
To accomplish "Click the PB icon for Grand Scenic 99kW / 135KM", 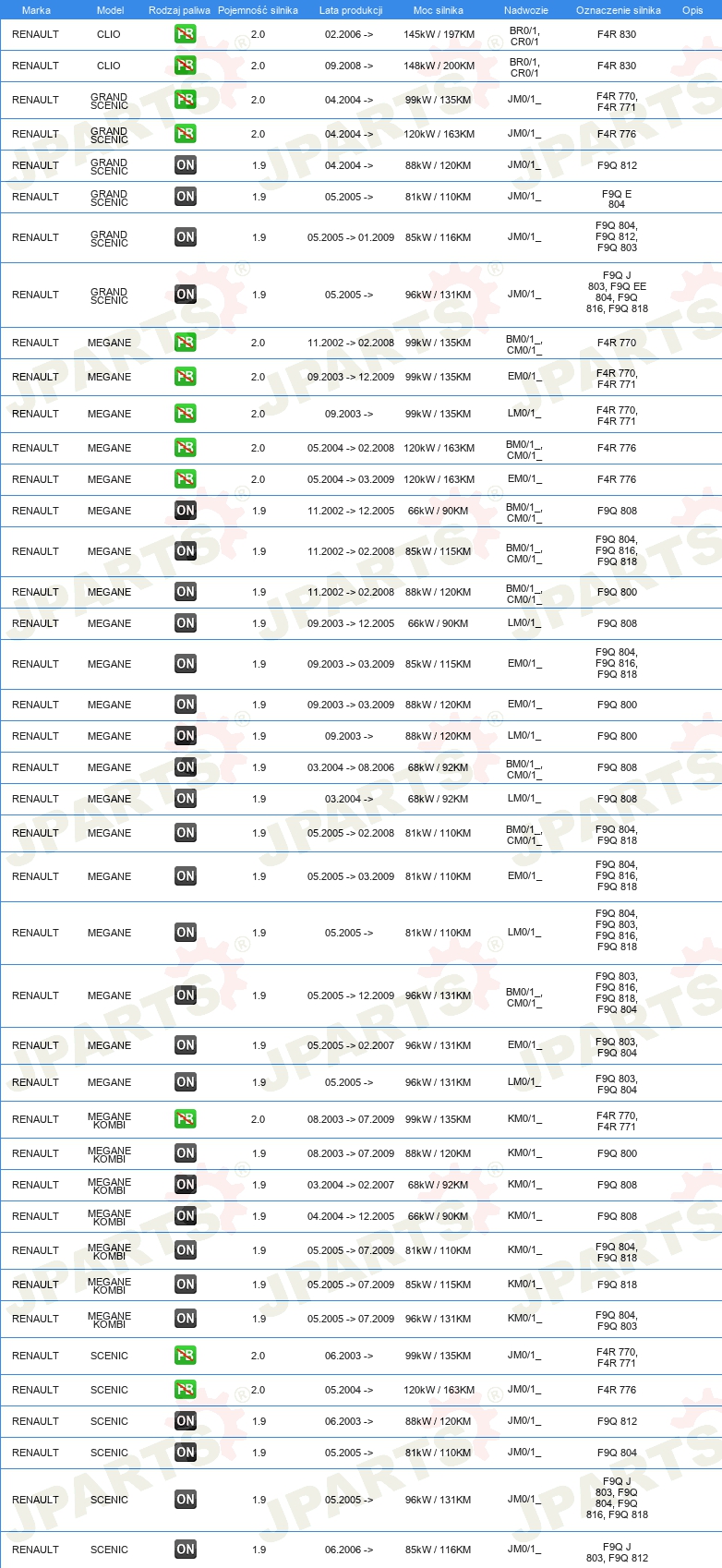I will pyautogui.click(x=186, y=100).
